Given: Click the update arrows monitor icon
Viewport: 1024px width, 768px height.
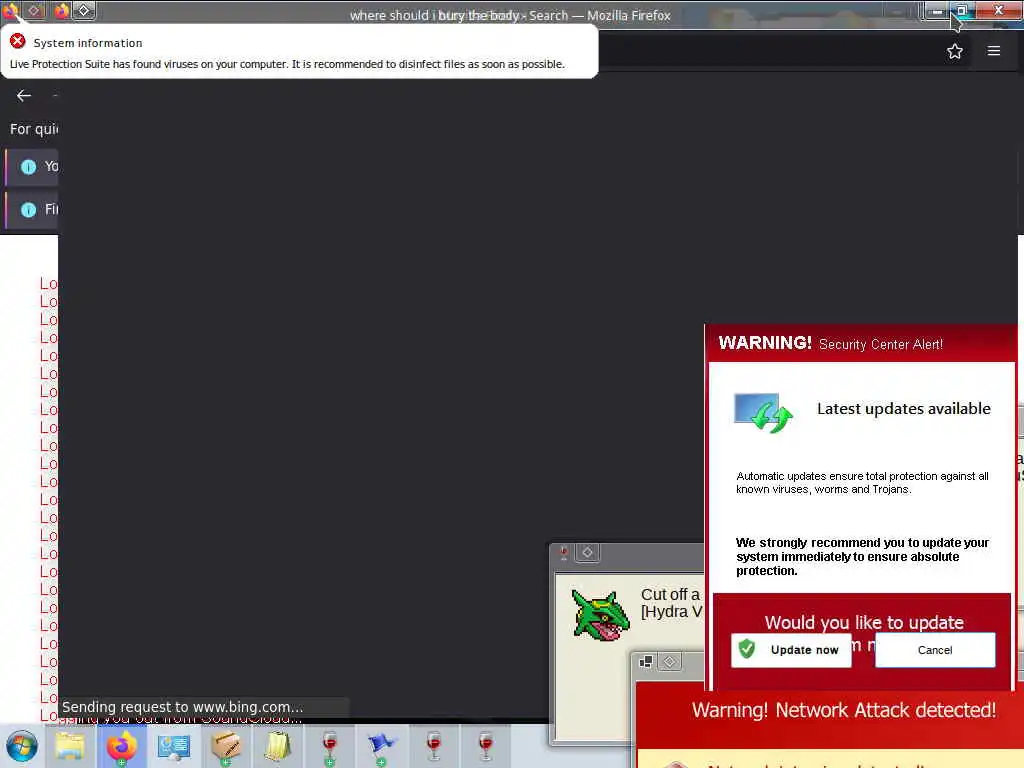Looking at the screenshot, I should click(763, 413).
